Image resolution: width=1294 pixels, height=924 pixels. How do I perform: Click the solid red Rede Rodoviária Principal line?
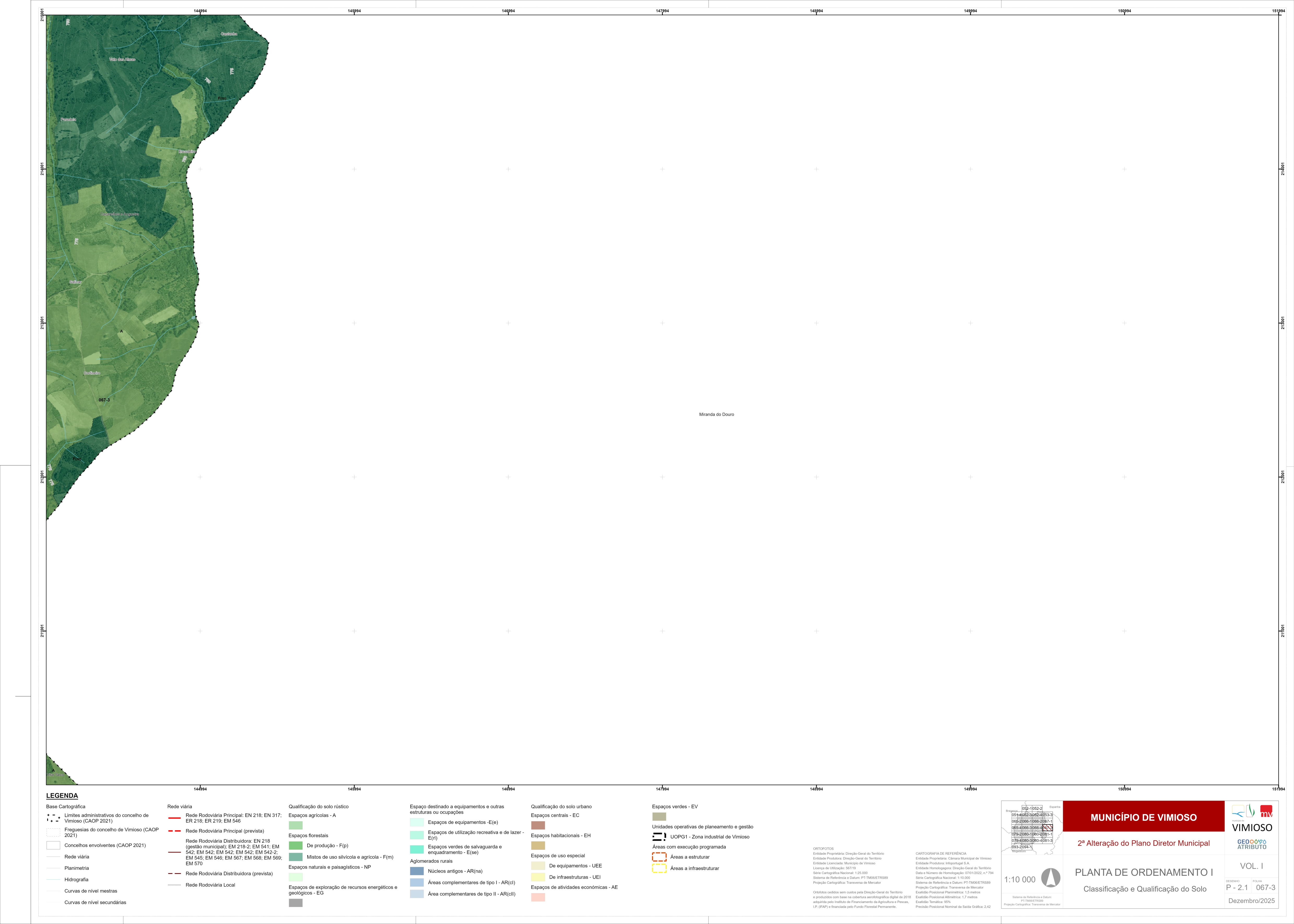[x=175, y=818]
